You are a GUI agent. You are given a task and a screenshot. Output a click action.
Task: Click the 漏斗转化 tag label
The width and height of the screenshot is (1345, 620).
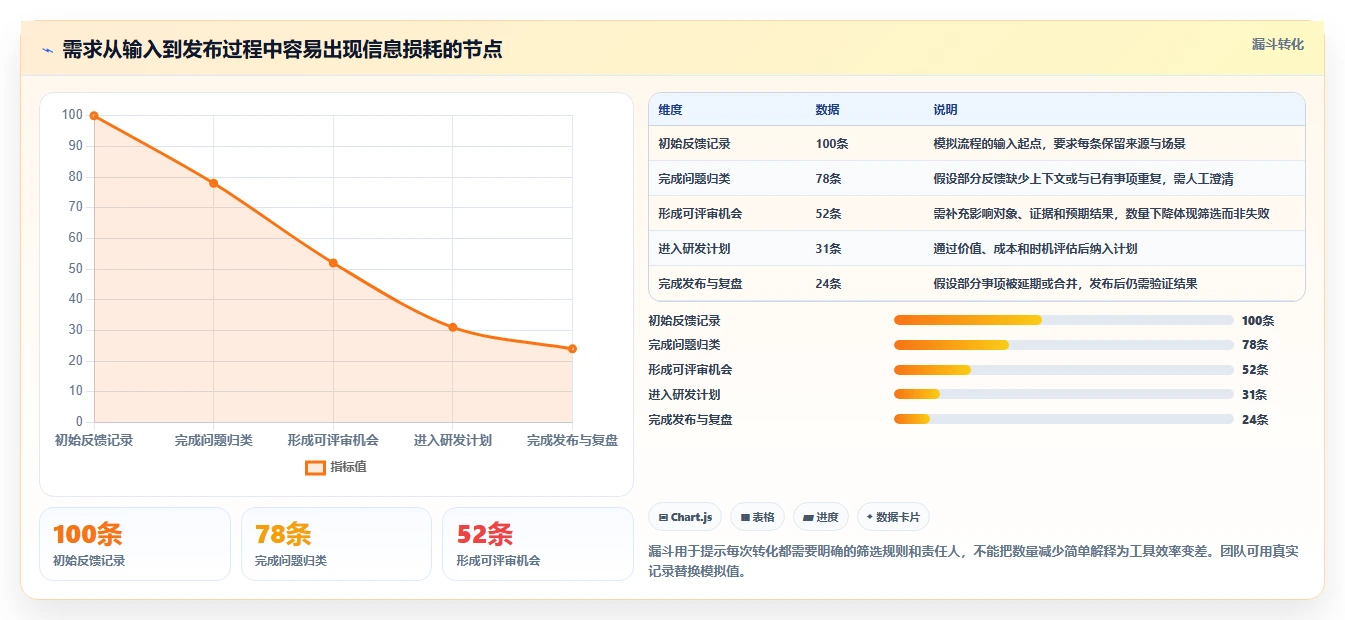1277,45
